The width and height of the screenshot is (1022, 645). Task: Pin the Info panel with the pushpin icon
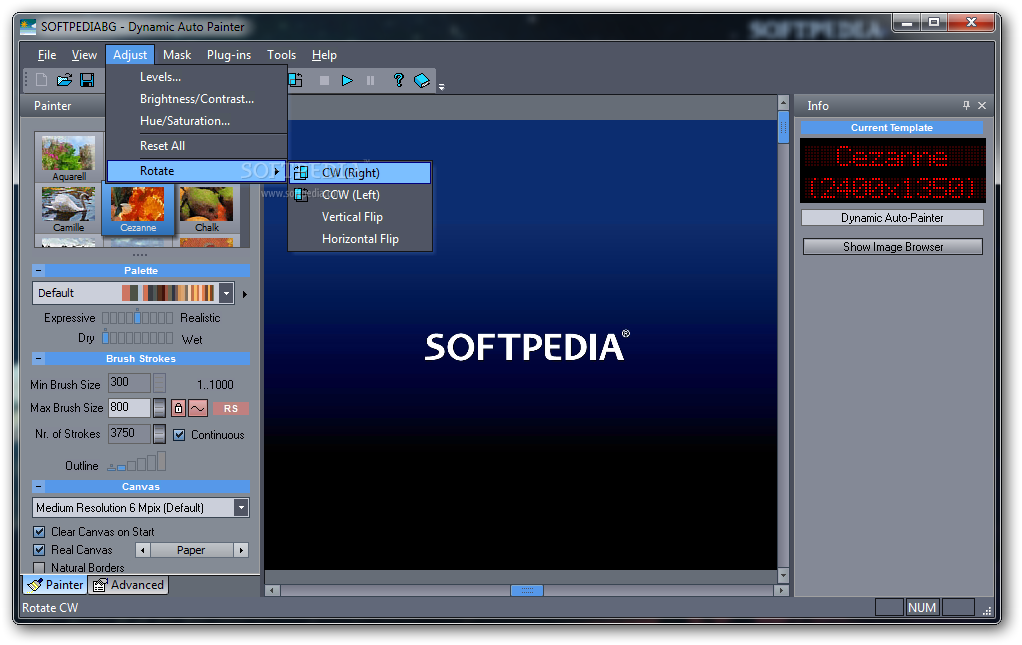[x=966, y=106]
